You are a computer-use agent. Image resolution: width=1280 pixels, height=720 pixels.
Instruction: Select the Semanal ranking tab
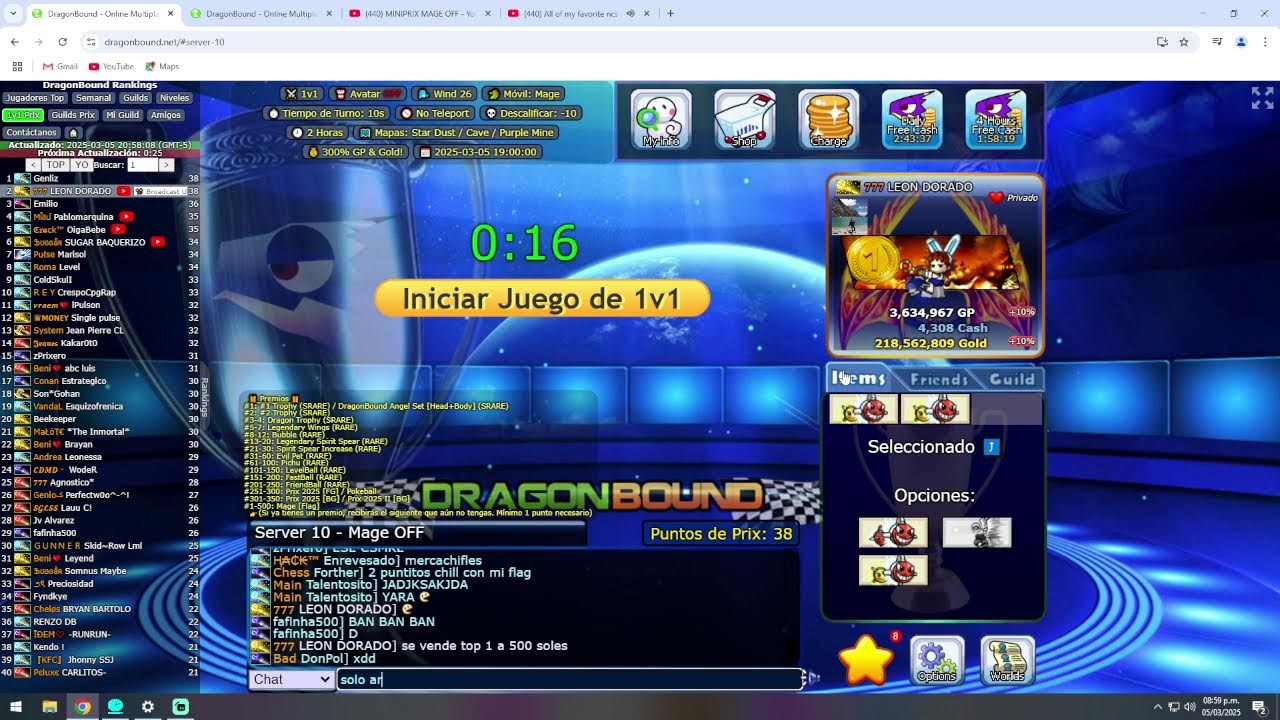tap(94, 98)
